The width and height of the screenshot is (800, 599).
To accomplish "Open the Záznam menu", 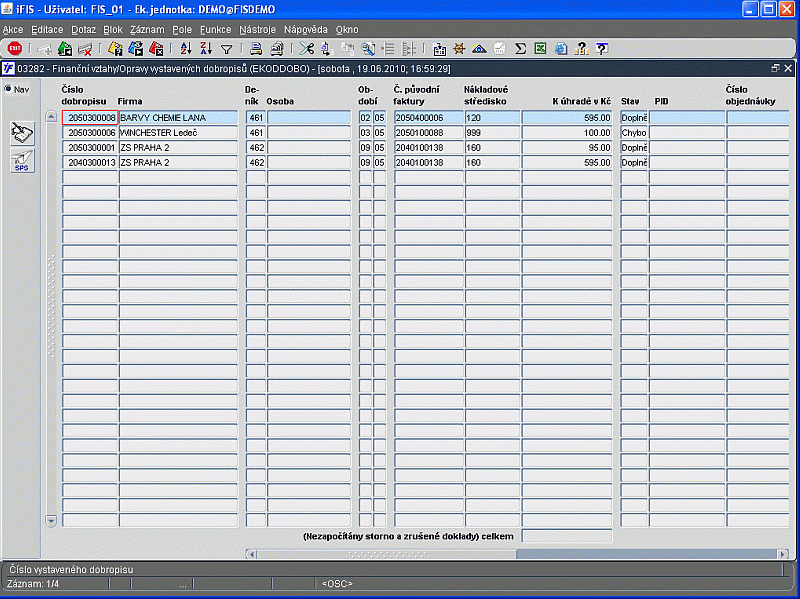I will point(147,30).
